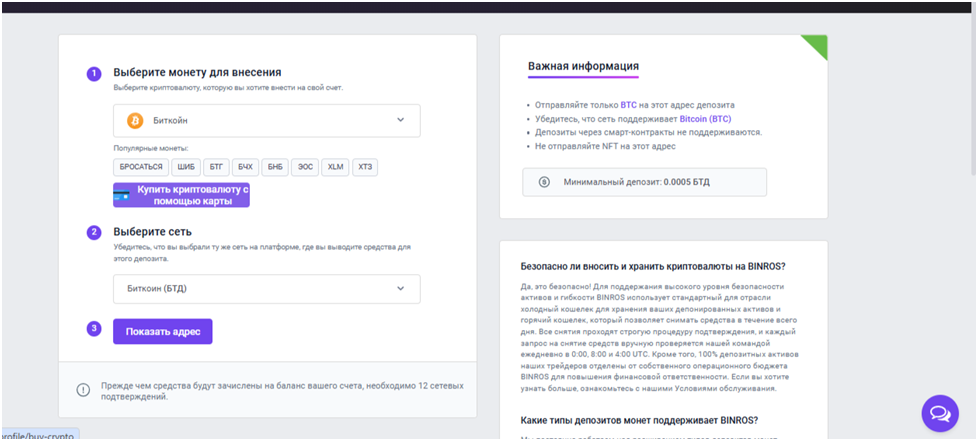Expand the Биткойн coin dropdown
Viewport: 978px width, 441px height.
pos(266,120)
